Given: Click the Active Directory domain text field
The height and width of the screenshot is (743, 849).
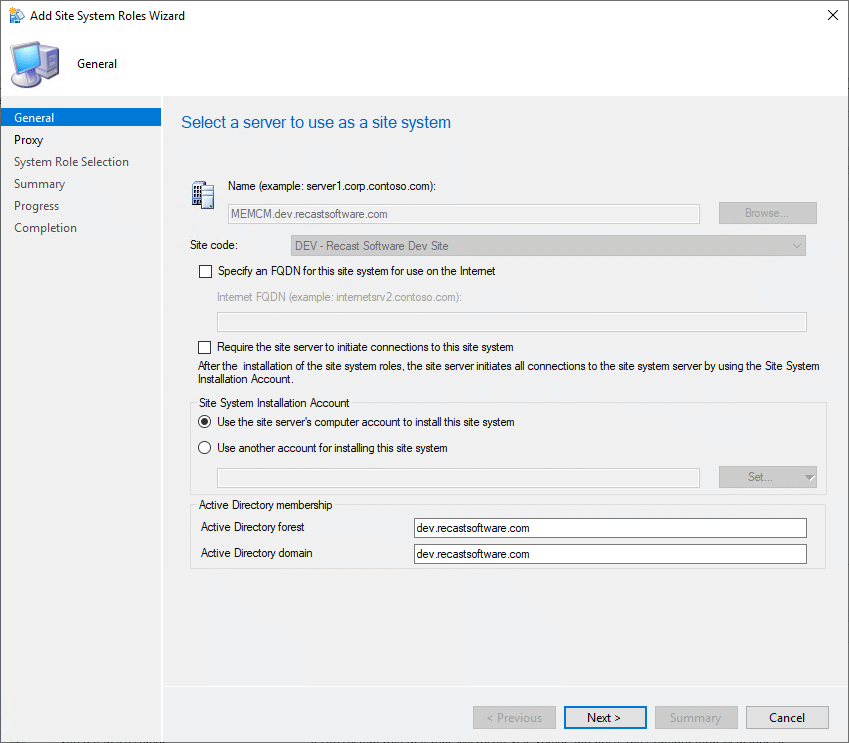Looking at the screenshot, I should coord(609,554).
